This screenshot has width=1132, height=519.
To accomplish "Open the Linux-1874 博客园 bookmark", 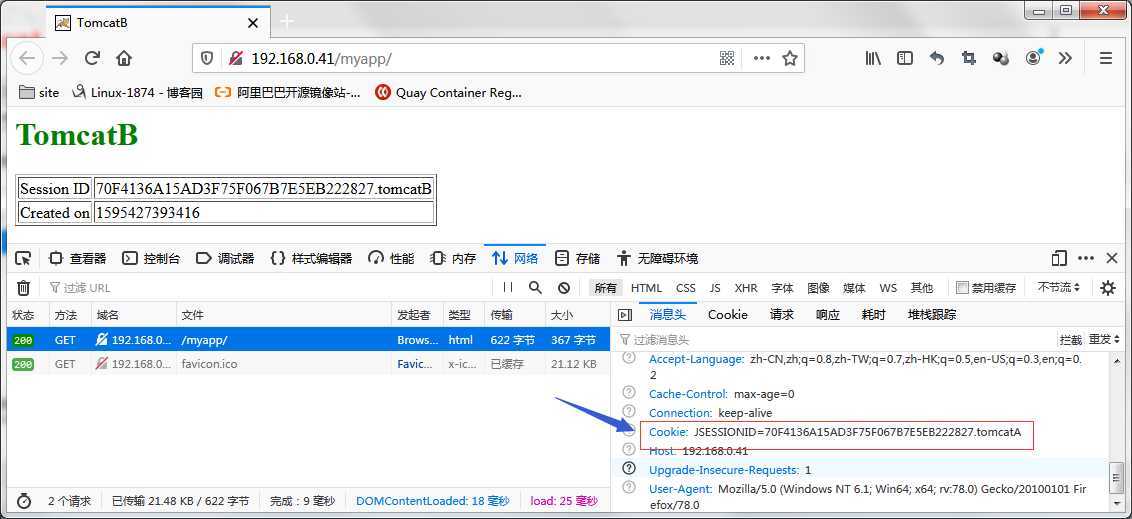I will (137, 92).
